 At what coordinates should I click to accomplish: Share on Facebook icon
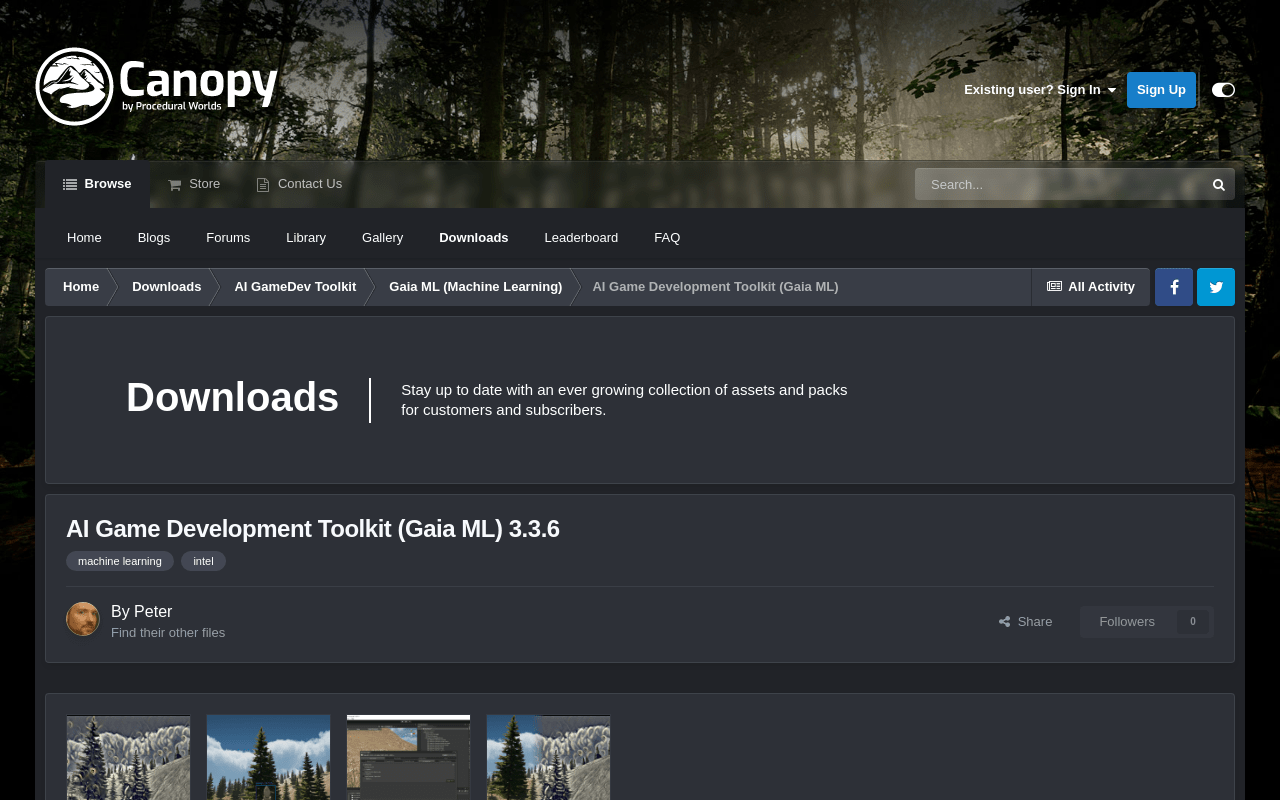click(x=1174, y=287)
